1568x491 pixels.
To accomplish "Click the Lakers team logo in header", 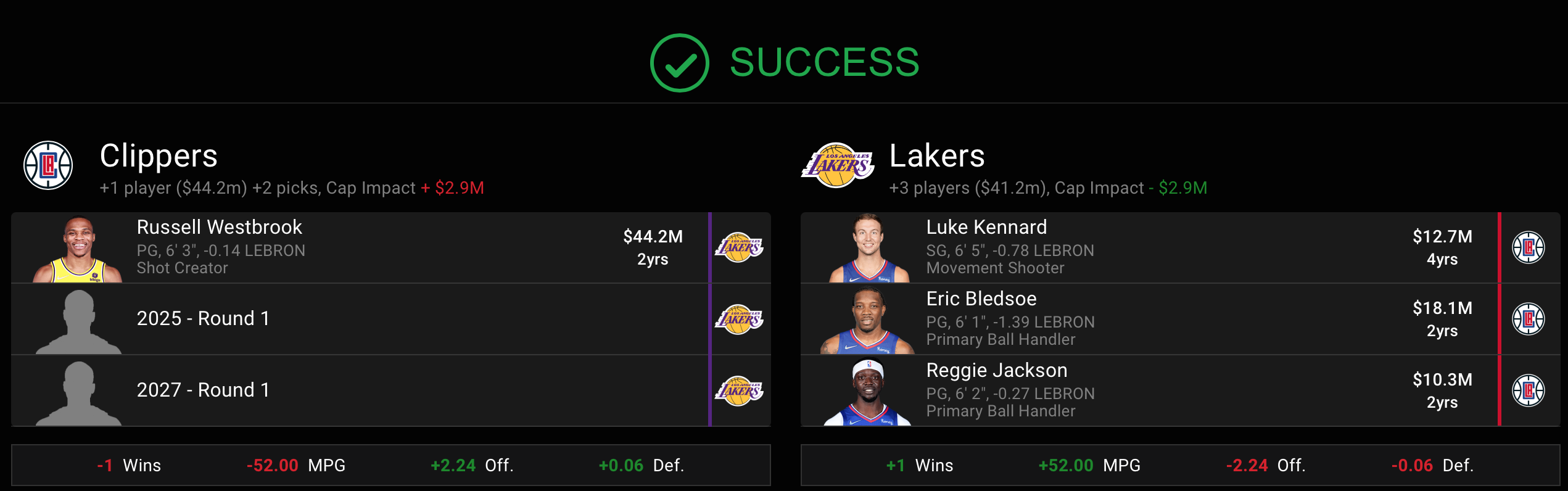I will pos(838,165).
